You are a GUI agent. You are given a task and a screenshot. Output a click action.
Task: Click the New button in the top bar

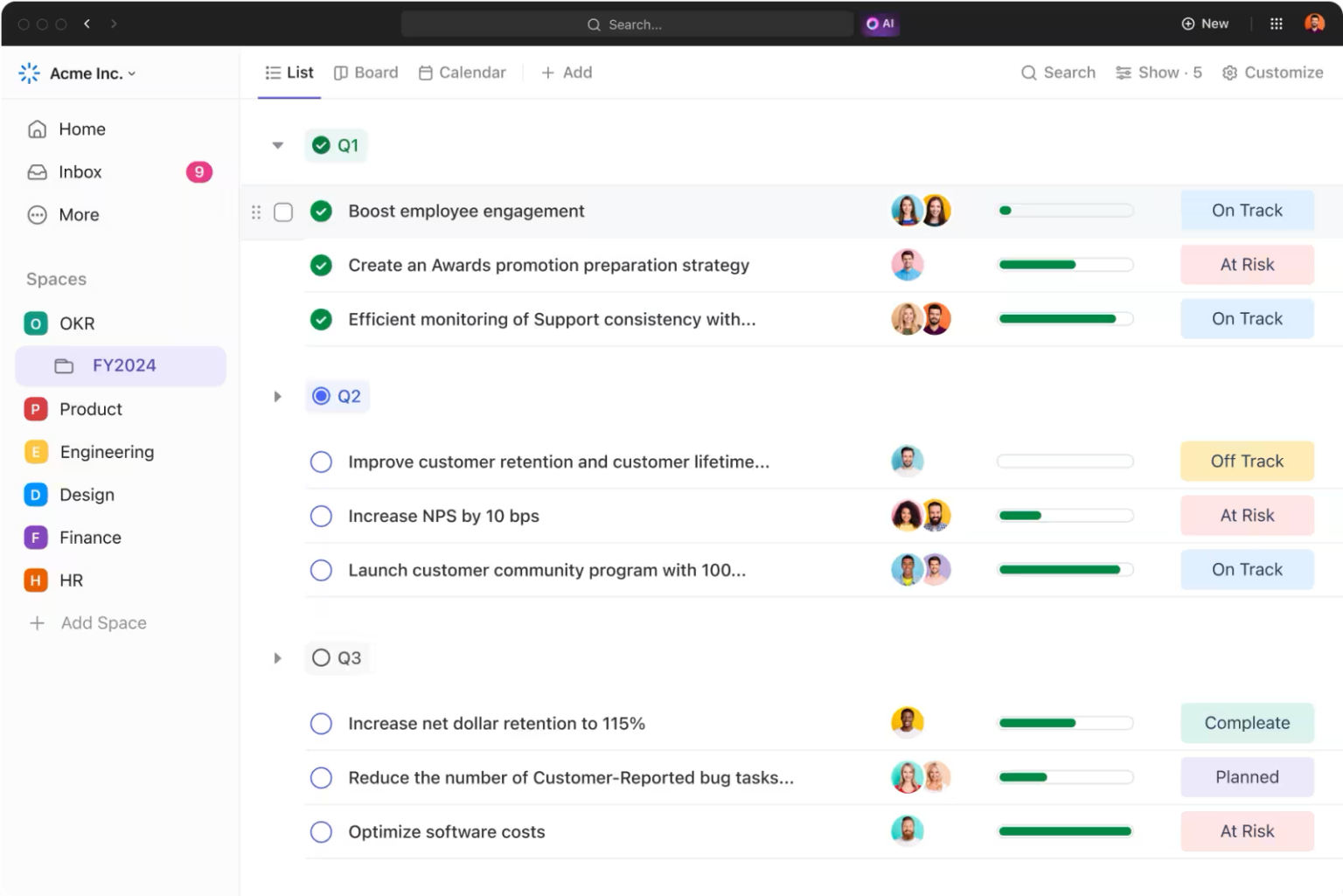1206,24
